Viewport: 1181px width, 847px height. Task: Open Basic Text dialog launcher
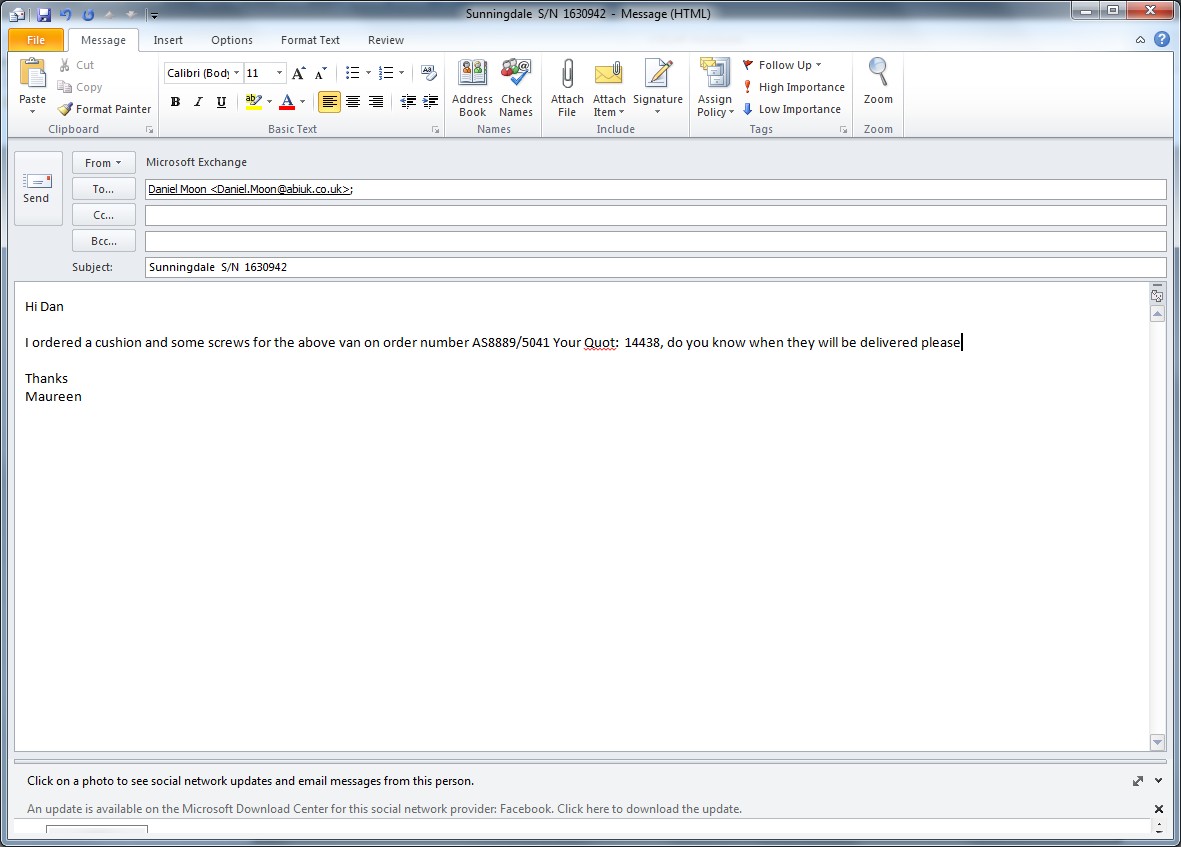435,130
